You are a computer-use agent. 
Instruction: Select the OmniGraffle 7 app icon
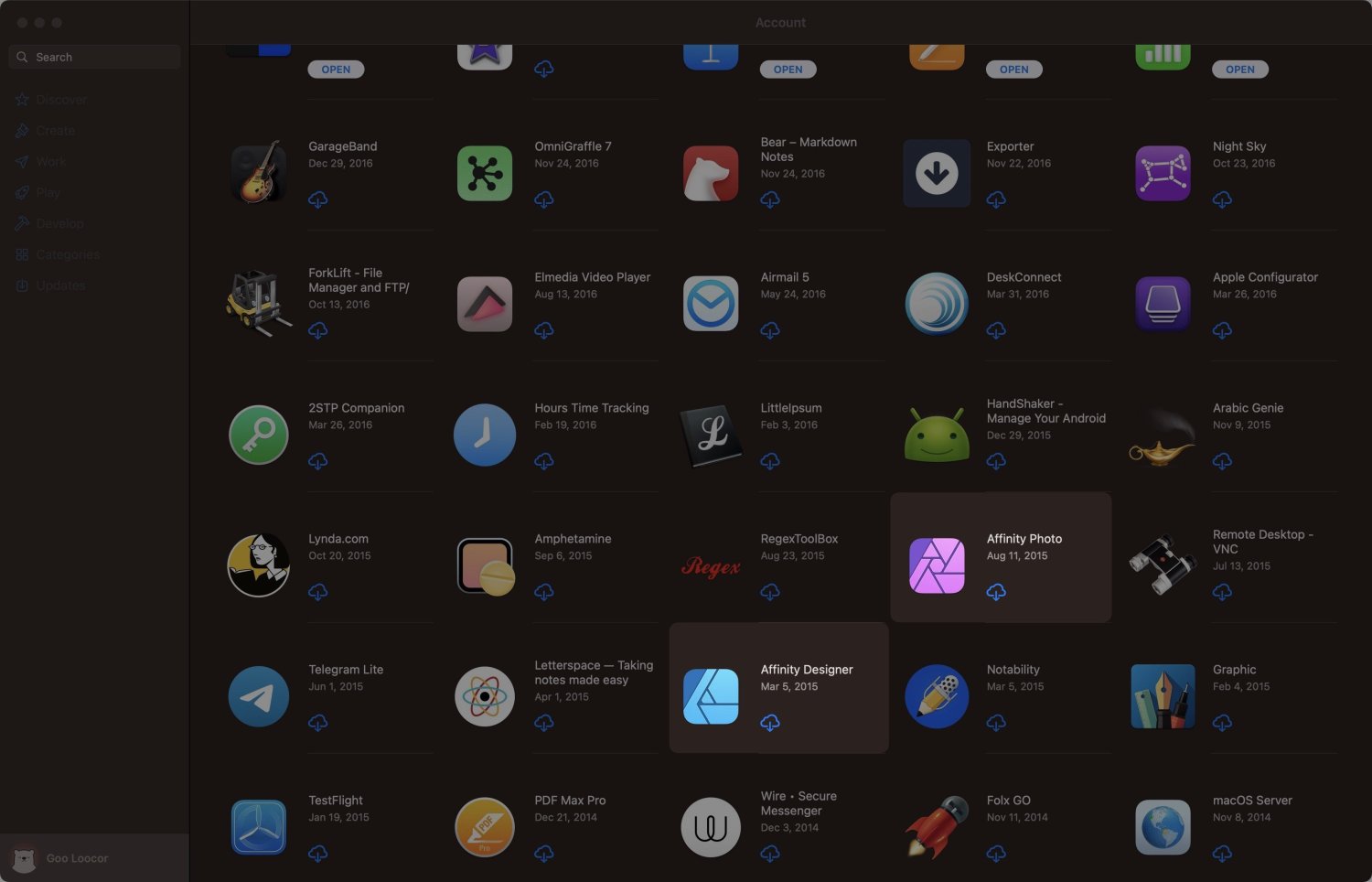(x=484, y=173)
